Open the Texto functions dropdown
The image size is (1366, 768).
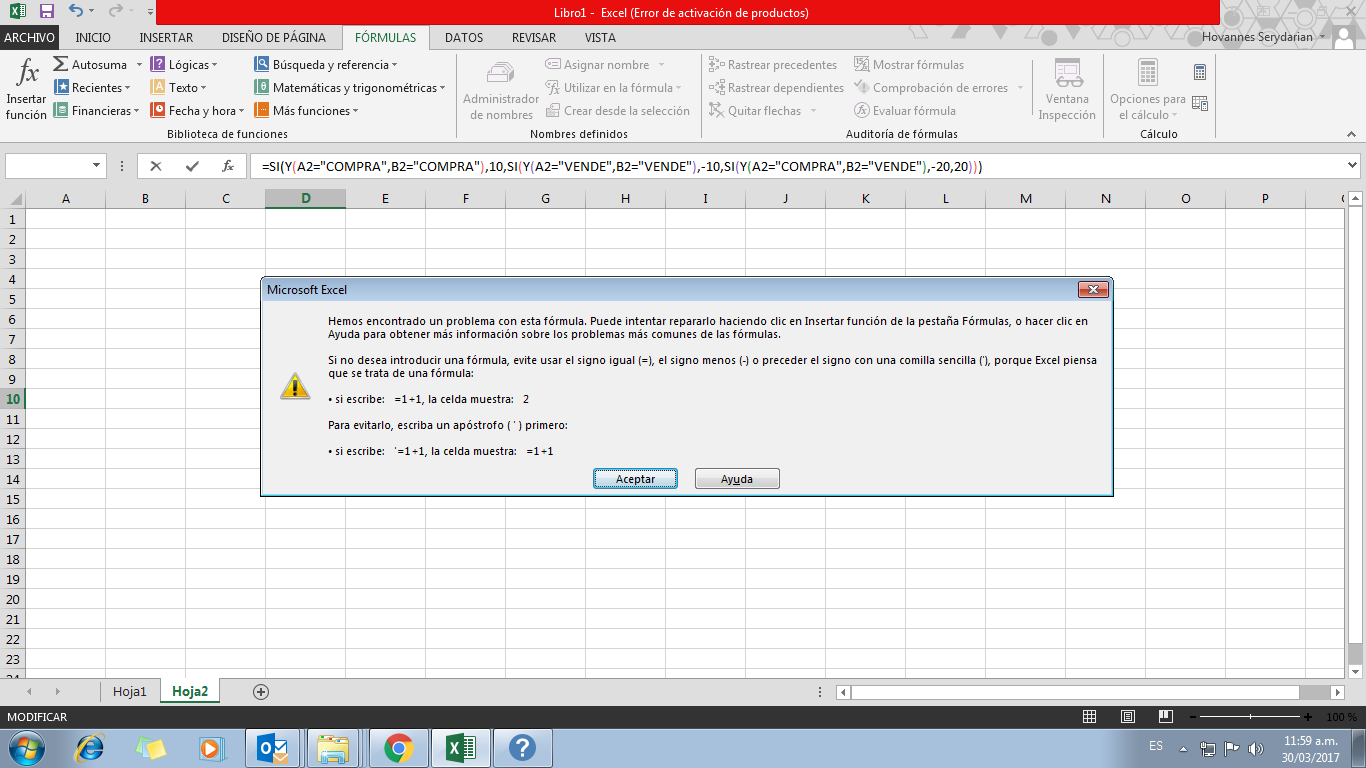178,88
